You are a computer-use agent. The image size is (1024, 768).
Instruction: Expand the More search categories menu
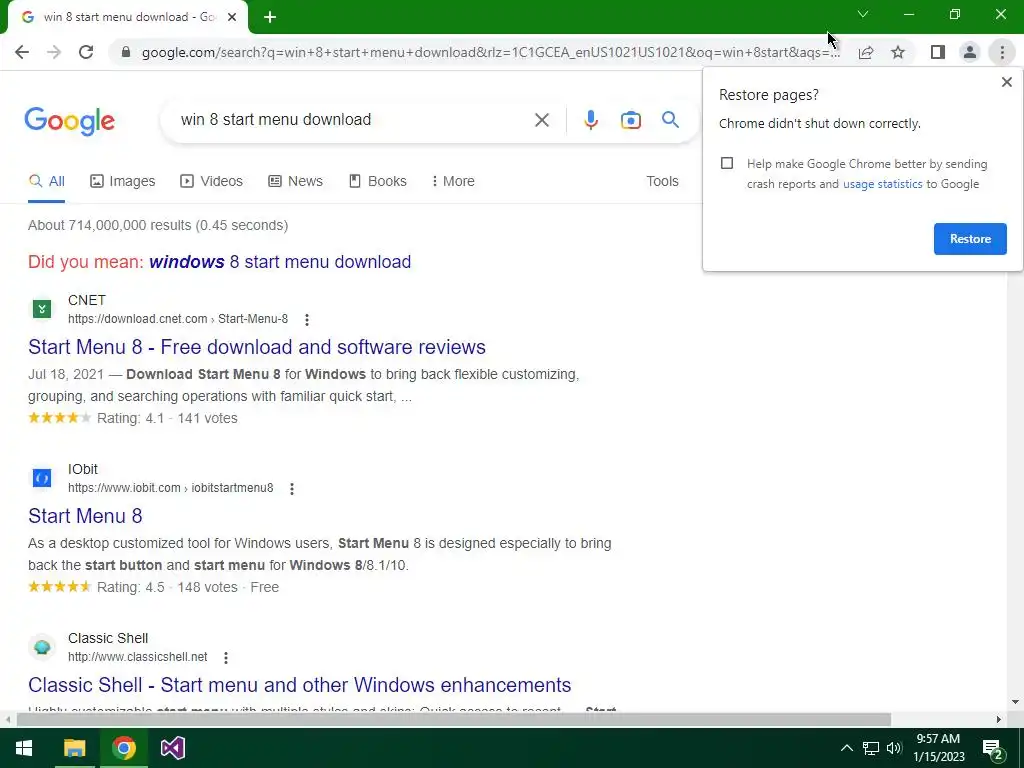pyautogui.click(x=453, y=182)
